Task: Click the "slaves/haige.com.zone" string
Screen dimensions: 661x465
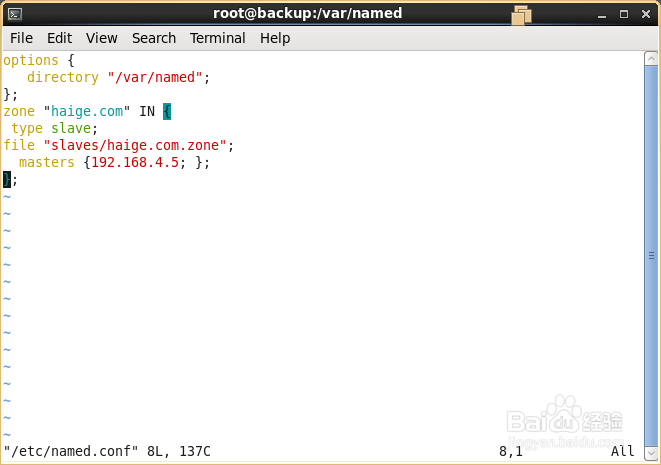Action: (135, 145)
